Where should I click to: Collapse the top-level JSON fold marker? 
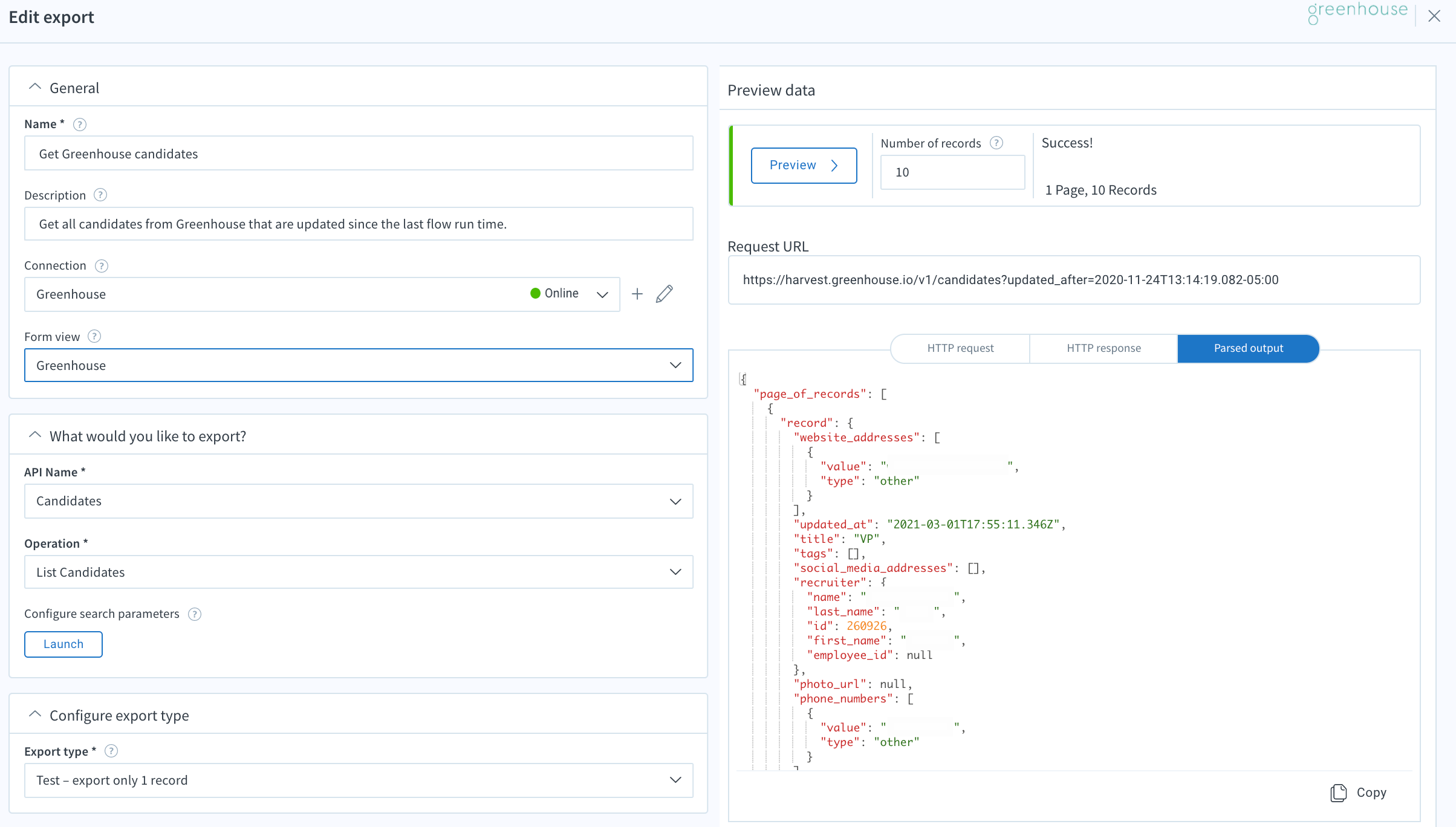(x=743, y=379)
